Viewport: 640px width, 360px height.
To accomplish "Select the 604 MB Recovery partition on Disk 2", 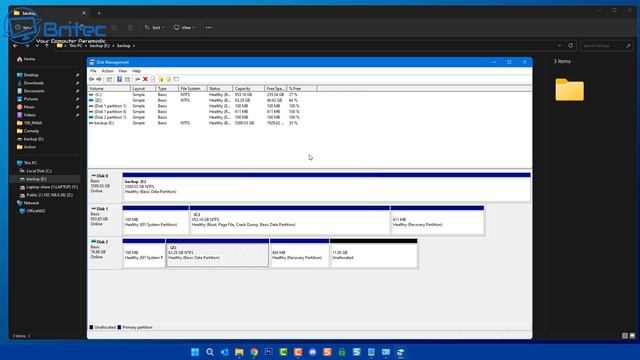I will [x=300, y=253].
